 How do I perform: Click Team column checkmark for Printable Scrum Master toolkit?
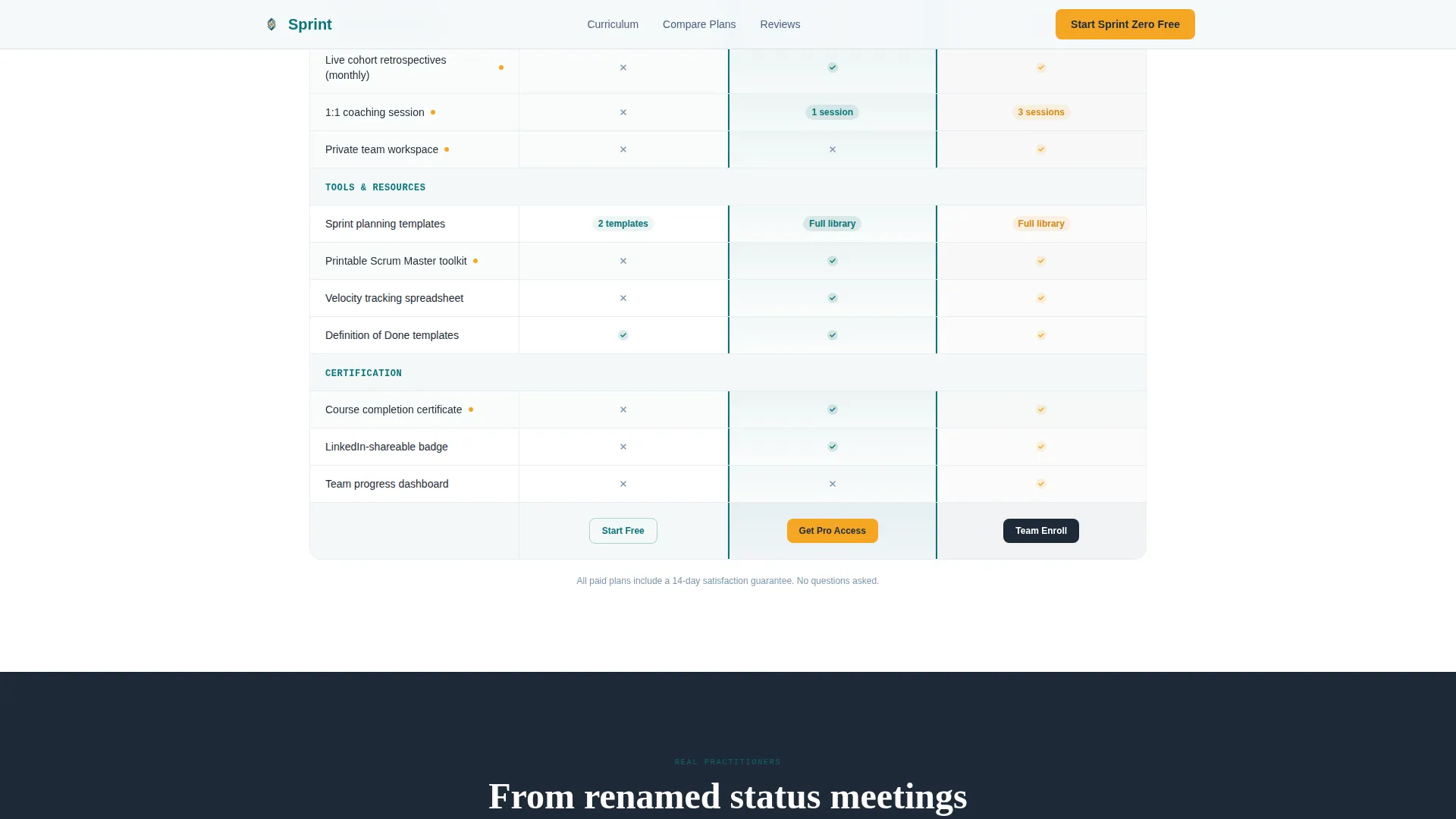pos(1041,261)
